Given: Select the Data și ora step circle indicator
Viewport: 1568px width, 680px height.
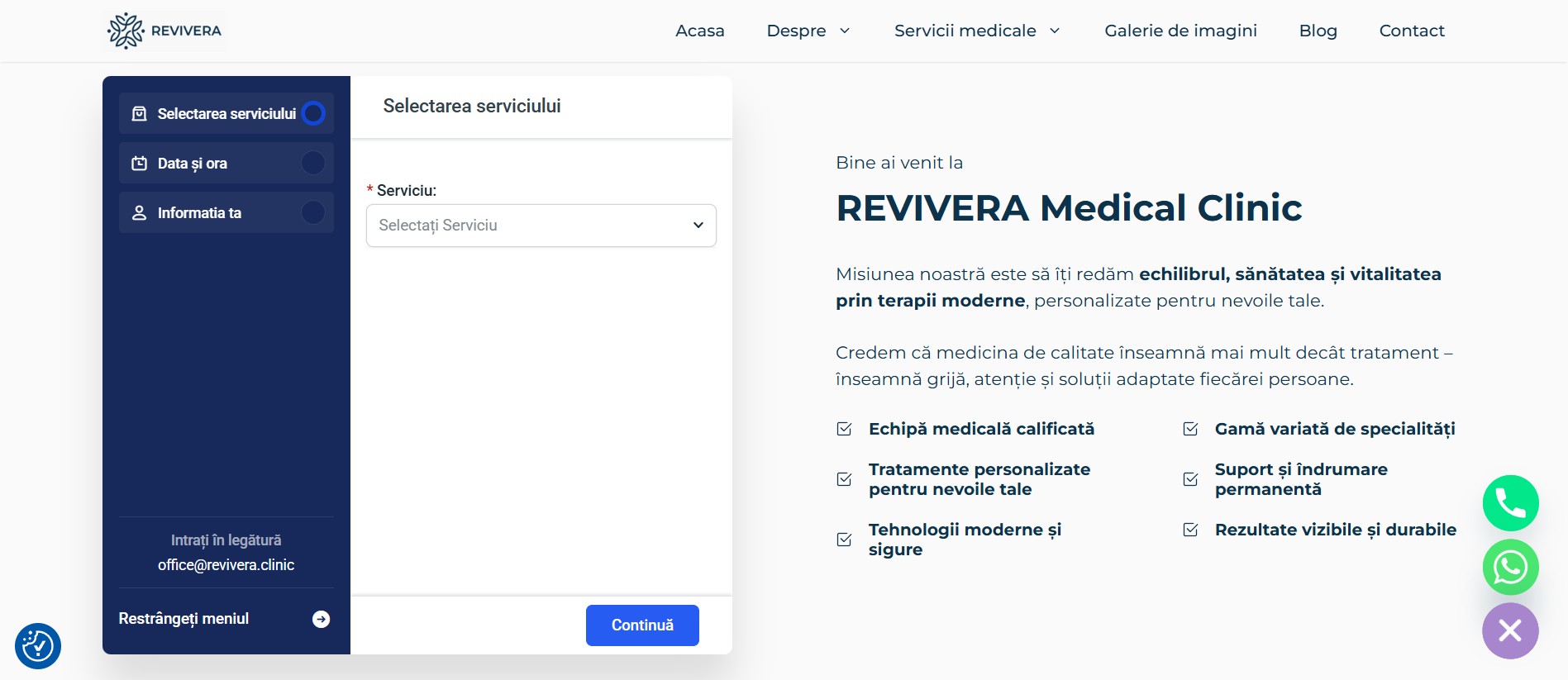Looking at the screenshot, I should pos(313,163).
